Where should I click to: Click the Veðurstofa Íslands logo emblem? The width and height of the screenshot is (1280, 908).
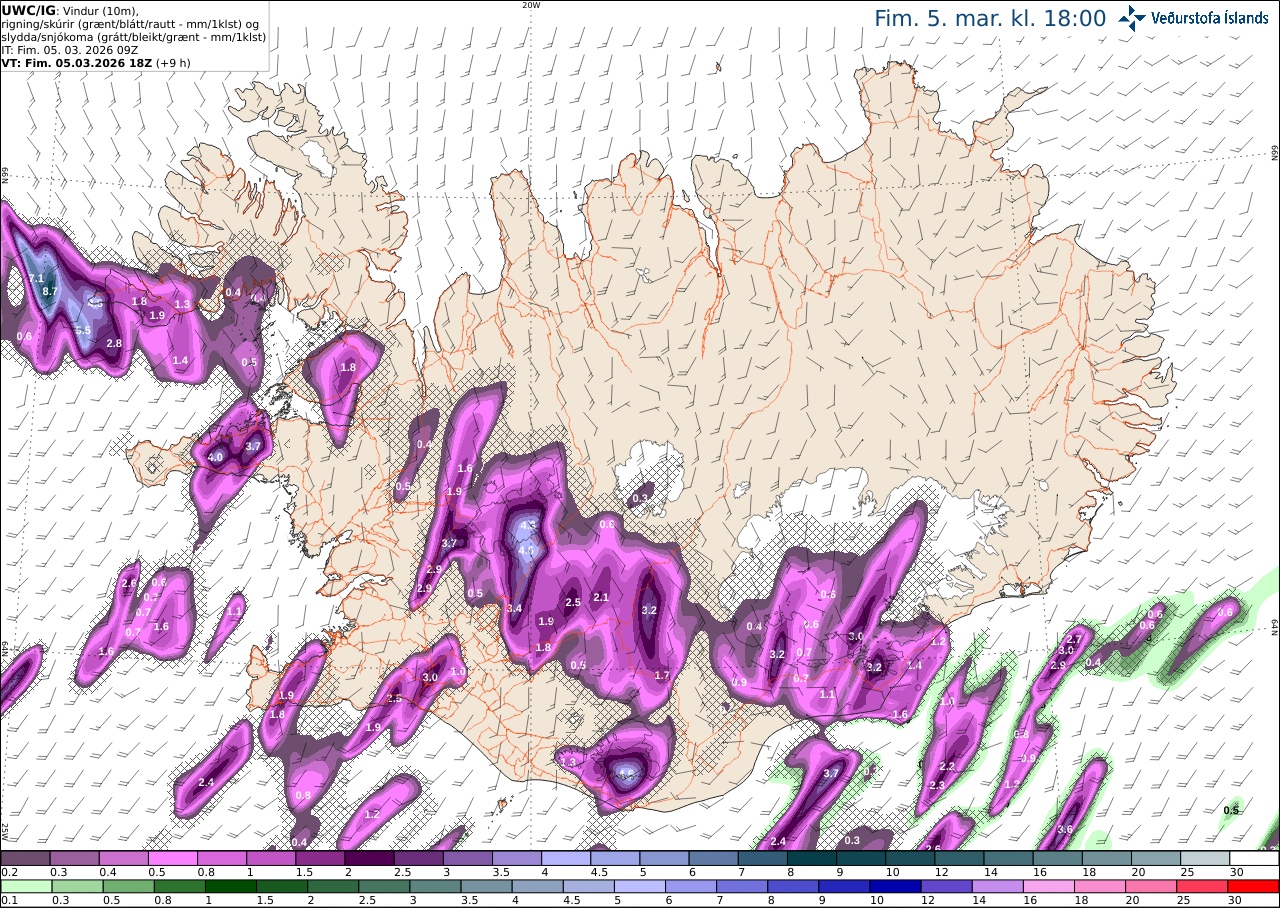pos(1132,17)
